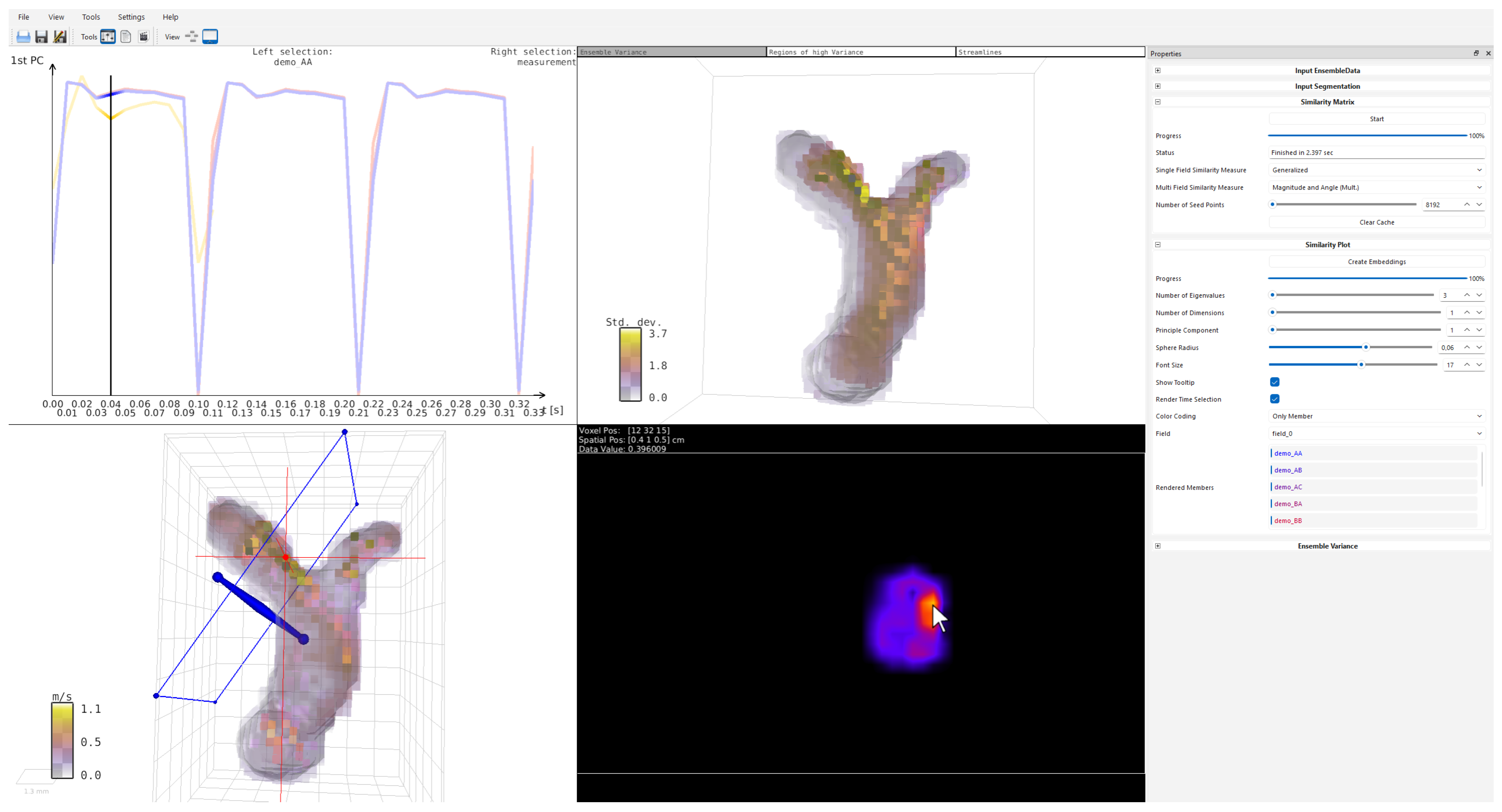1502x812 pixels.
Task: Click the Seed Points value field 8192
Action: (x=1442, y=205)
